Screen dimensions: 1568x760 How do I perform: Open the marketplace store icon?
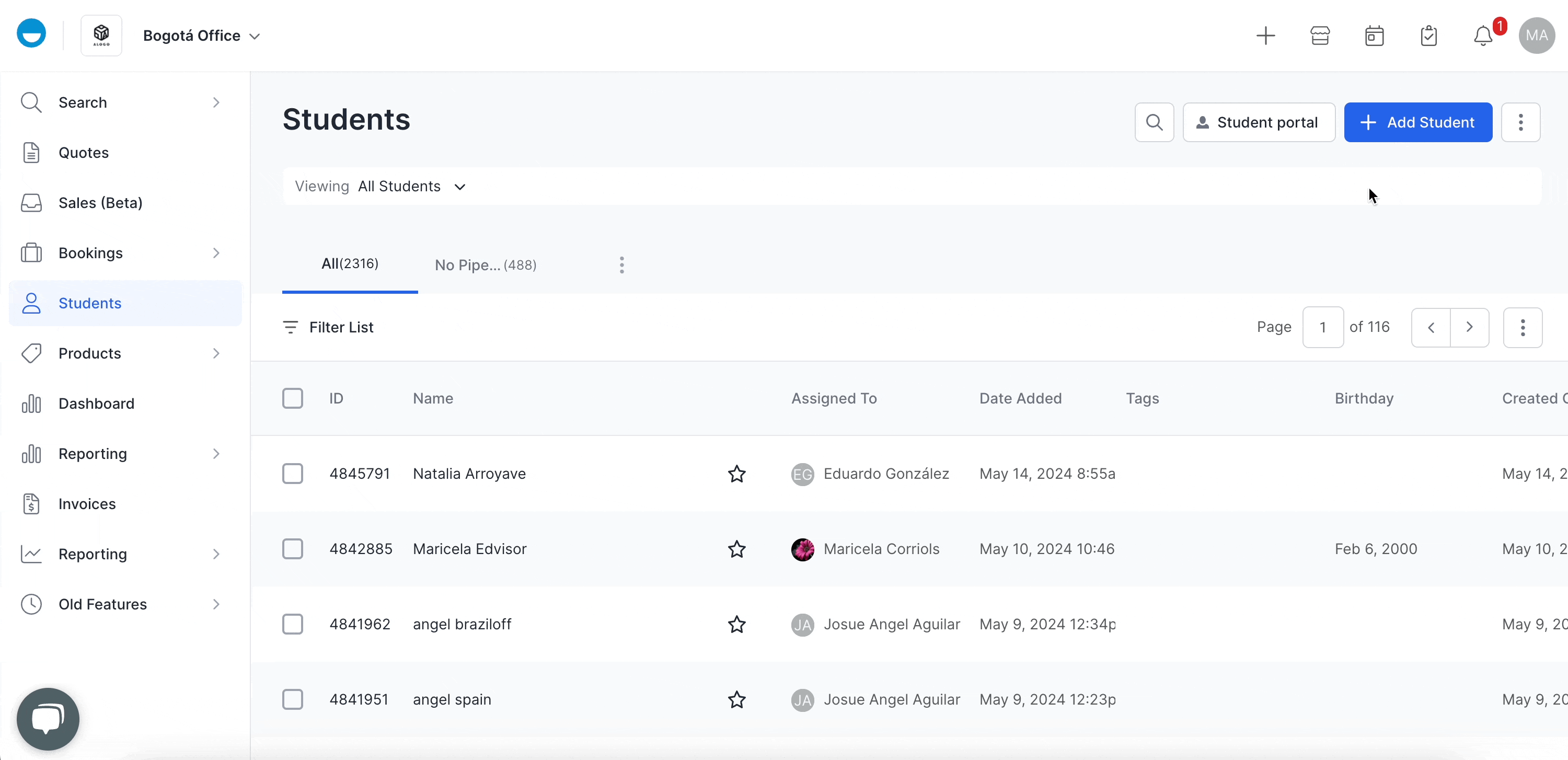coord(1320,36)
